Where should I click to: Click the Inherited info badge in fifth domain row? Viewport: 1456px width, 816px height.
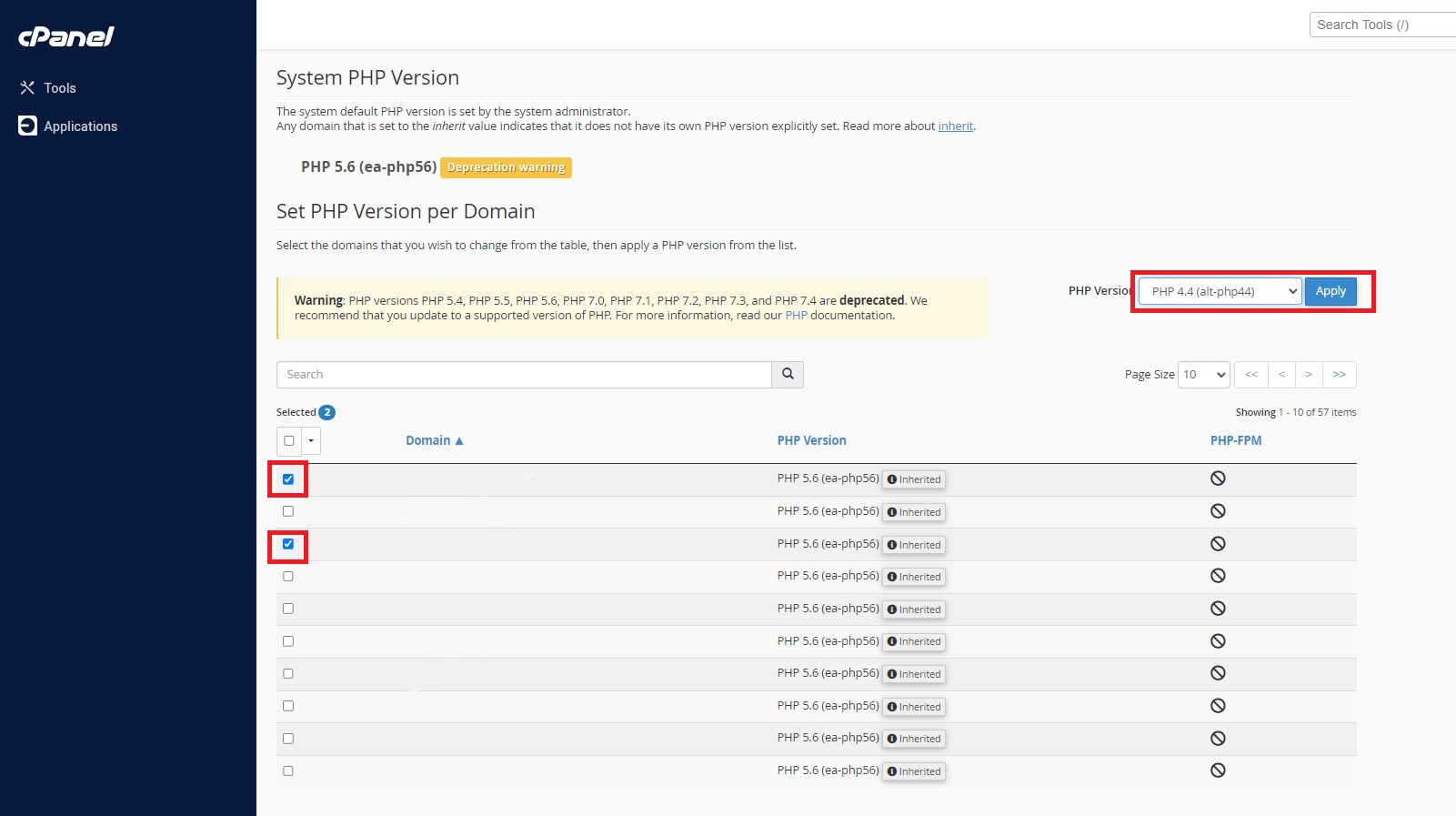click(914, 609)
